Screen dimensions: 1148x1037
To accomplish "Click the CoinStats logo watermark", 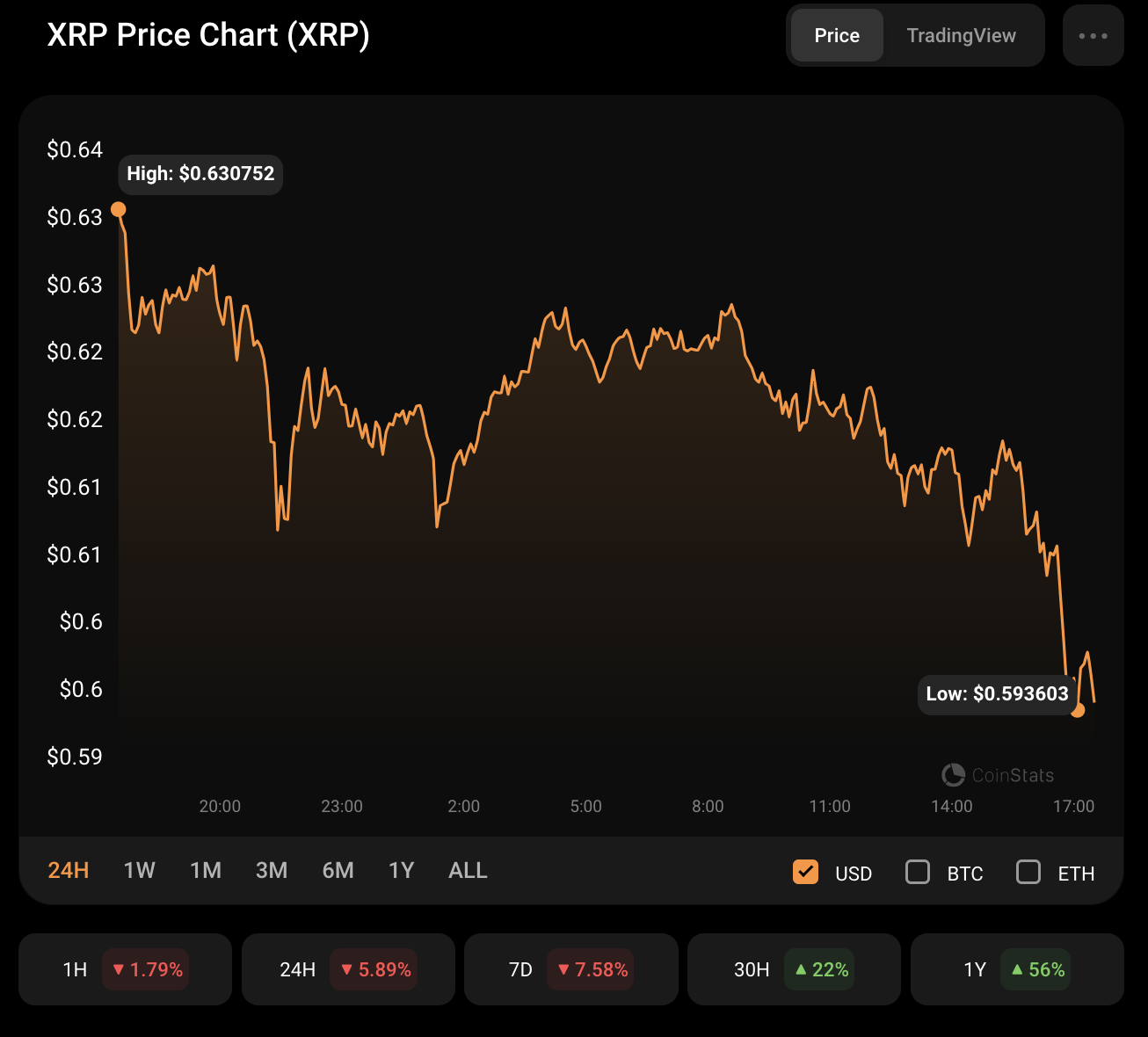I will (x=998, y=775).
